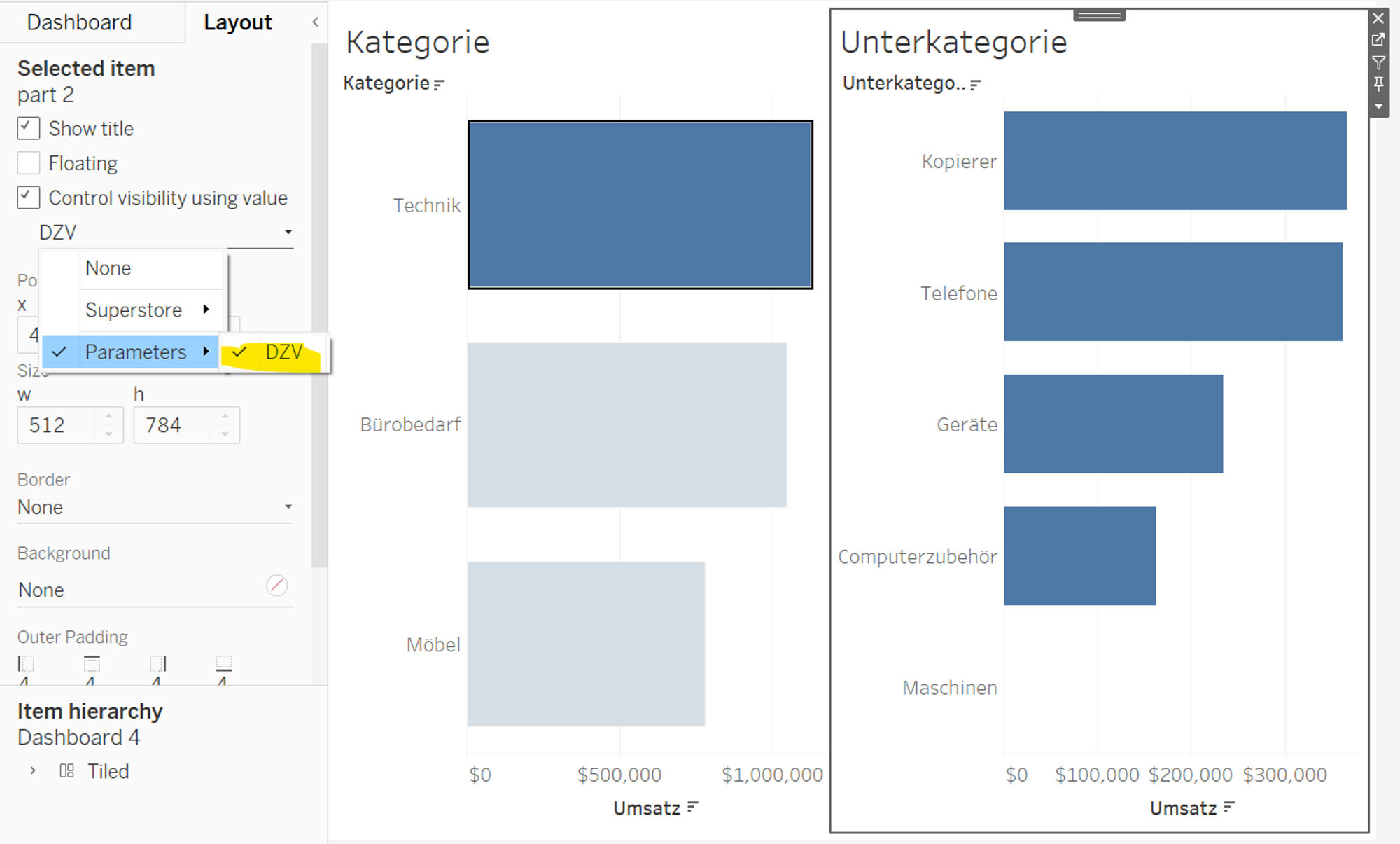1400x844 pixels.
Task: Click the Use as Filter funnel icon
Action: [x=1378, y=62]
